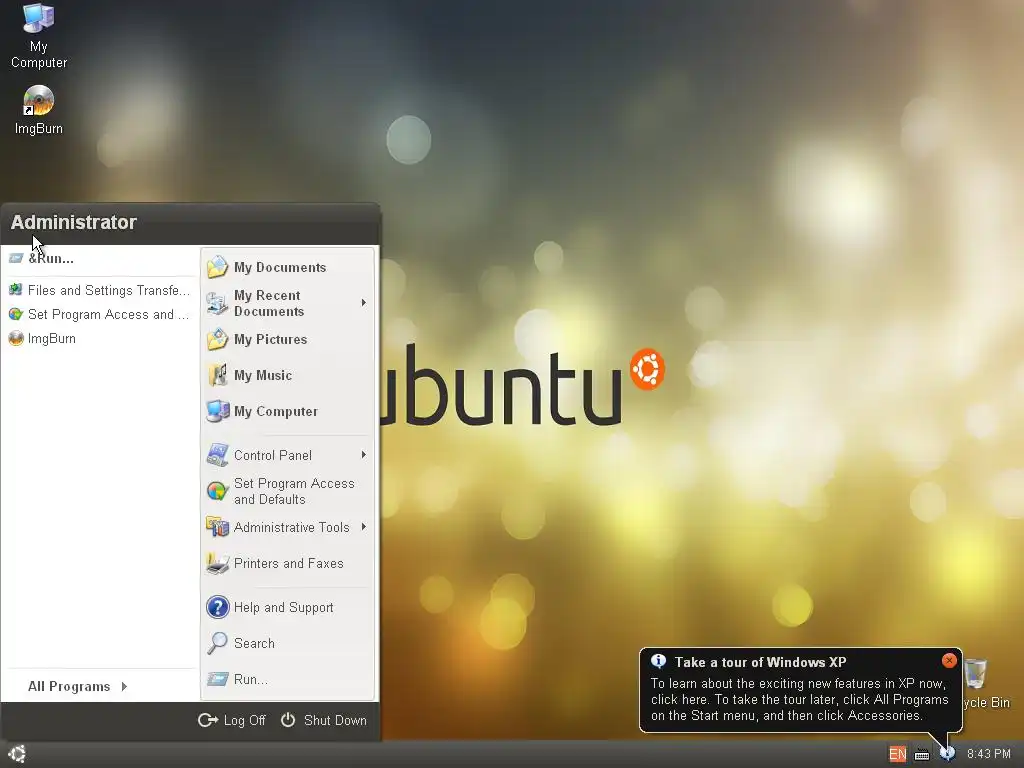Click Administrator user name header
Viewport: 1024px width, 768px height.
click(x=74, y=222)
